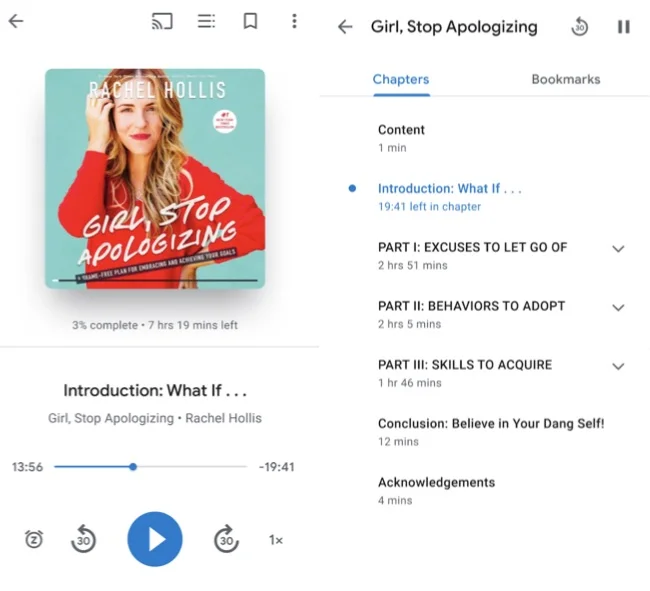Tap the elapsed time 13:56

(x=27, y=467)
